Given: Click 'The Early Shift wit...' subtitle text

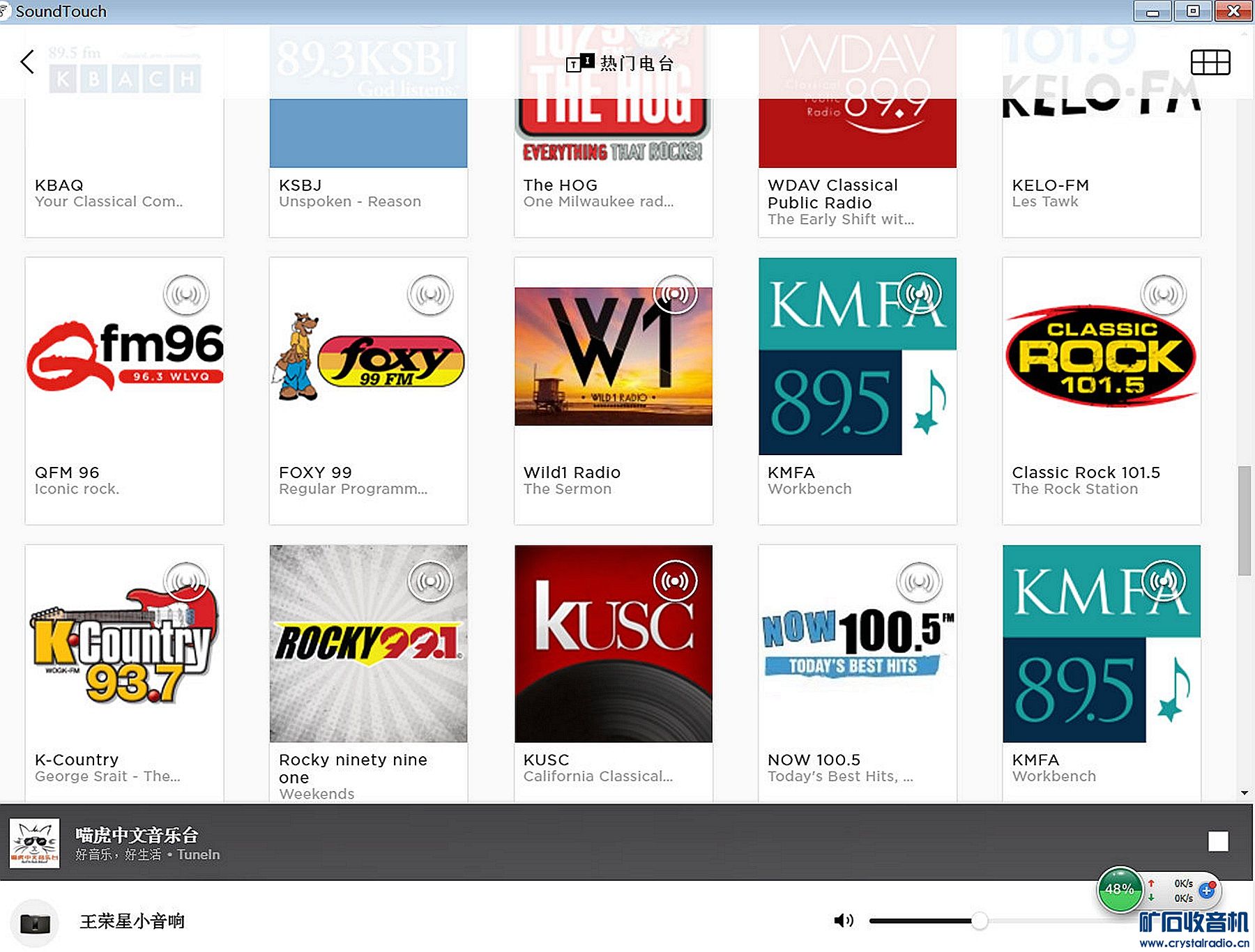Looking at the screenshot, I should [841, 220].
